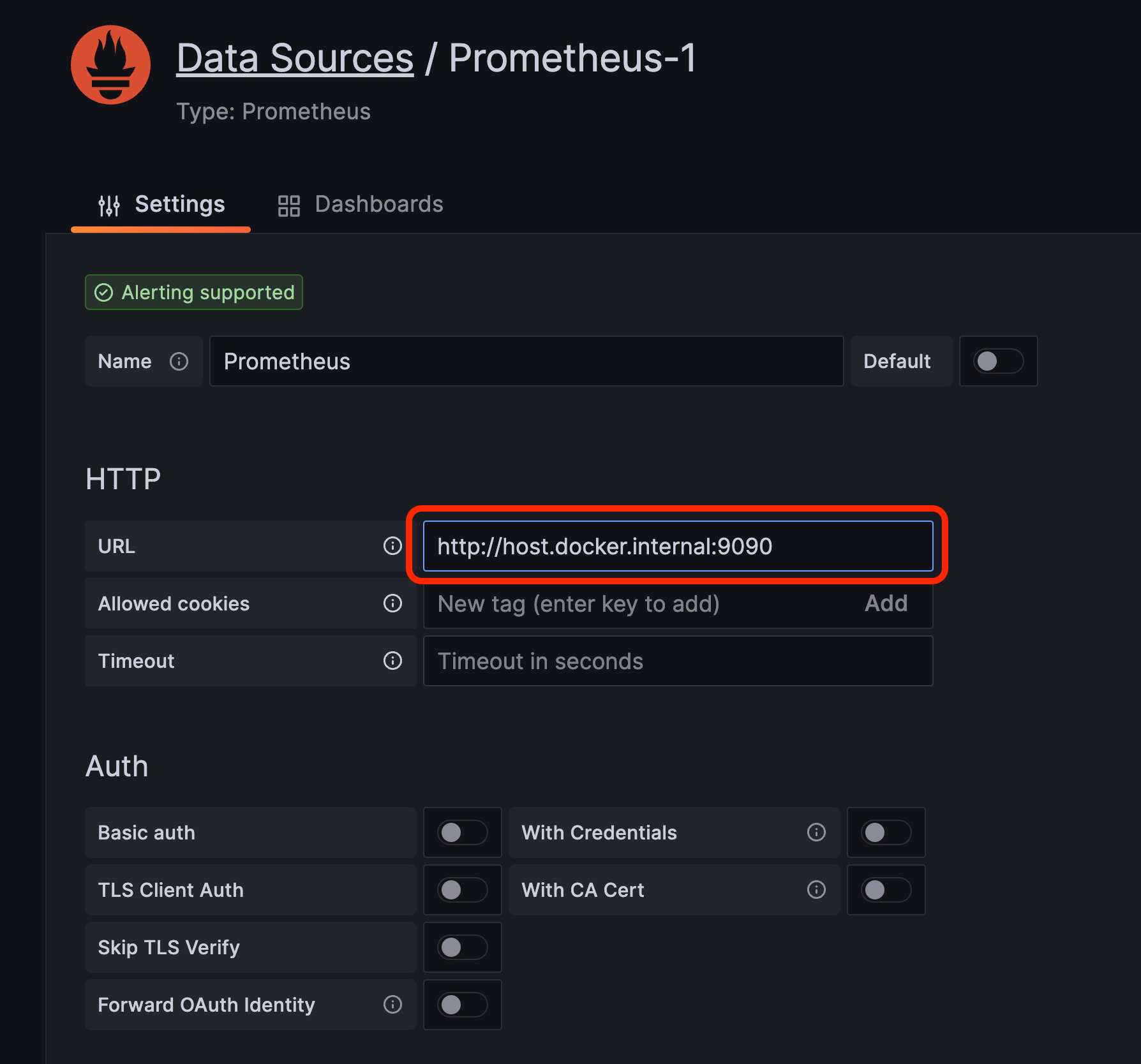Click the URL field label

tap(117, 547)
